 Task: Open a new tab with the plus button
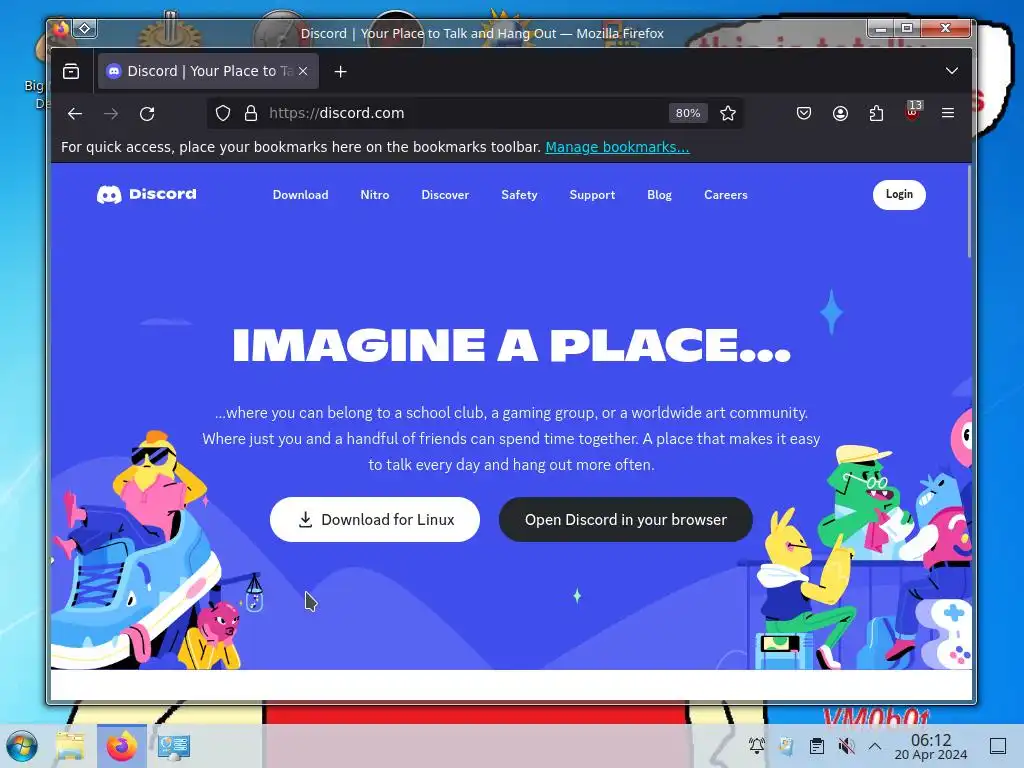(340, 71)
